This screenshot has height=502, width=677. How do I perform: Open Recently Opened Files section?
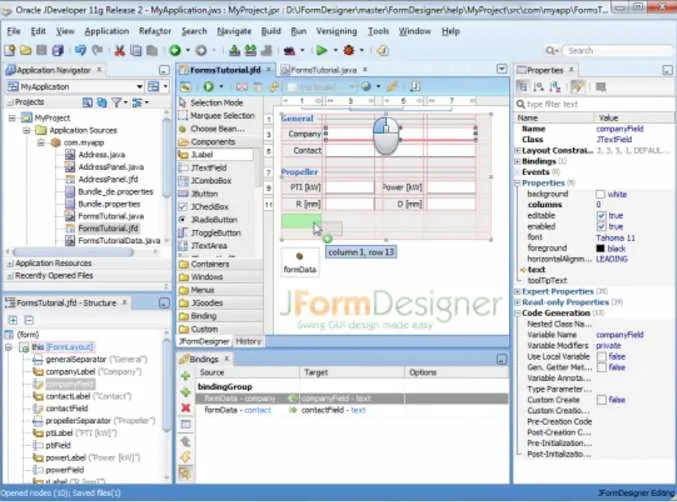(54, 275)
